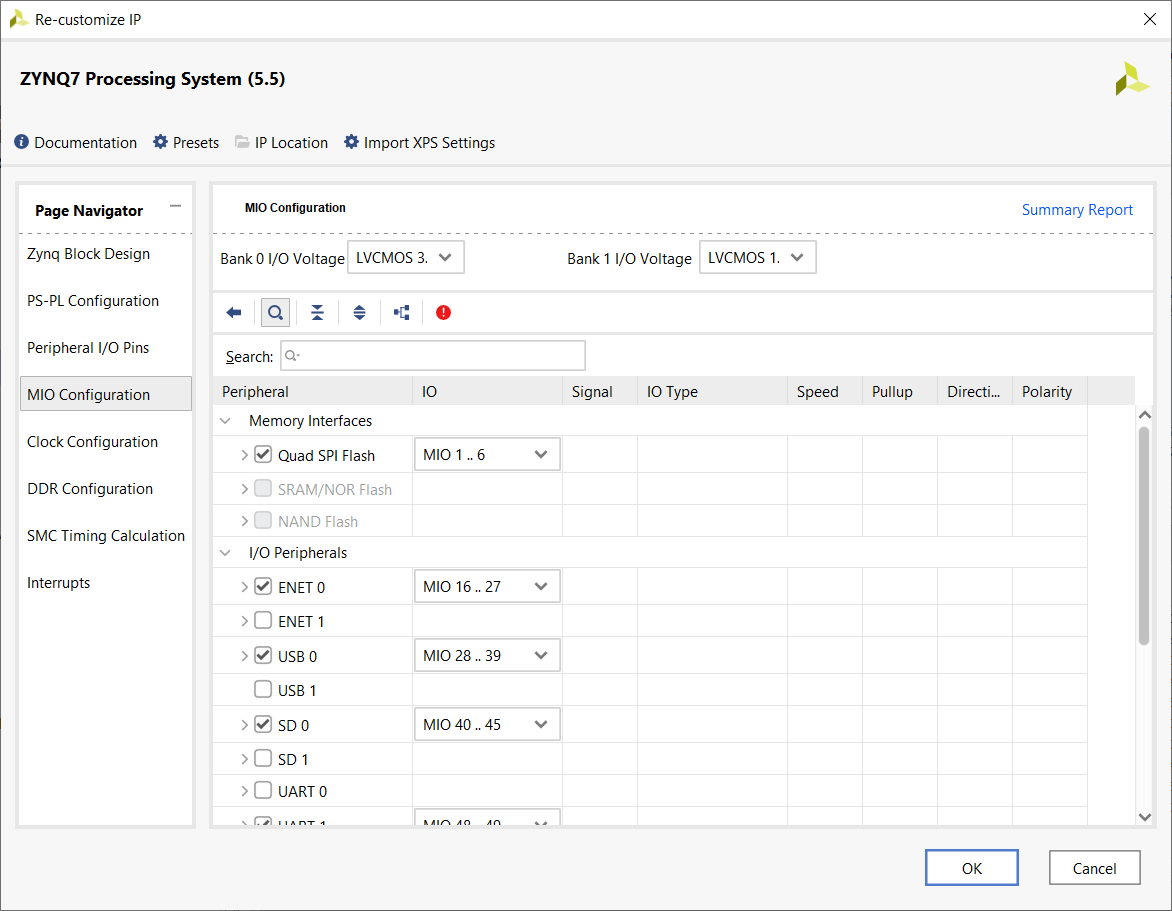
Task: Click the Peripheral column header
Action: click(313, 392)
